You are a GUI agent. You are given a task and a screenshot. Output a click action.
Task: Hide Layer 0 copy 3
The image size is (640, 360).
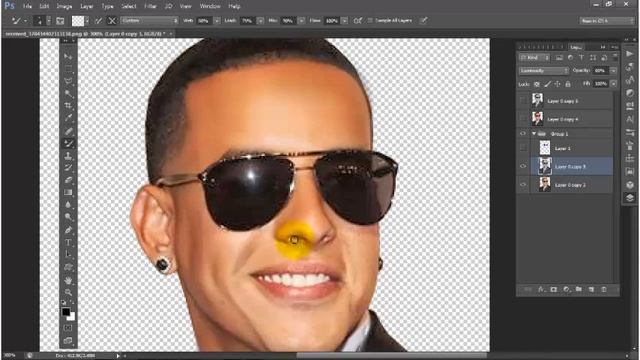[x=523, y=166]
